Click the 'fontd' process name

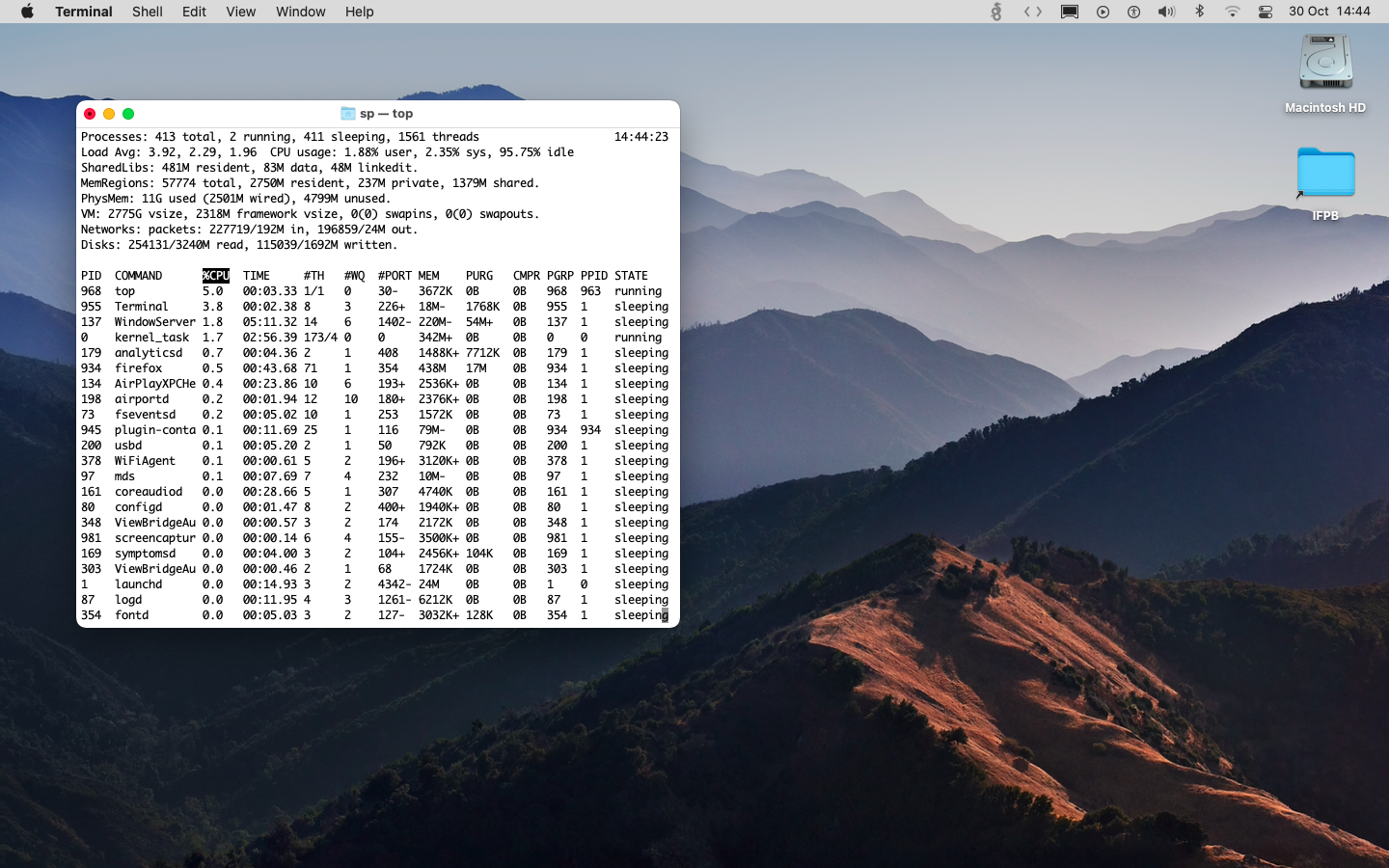click(131, 615)
